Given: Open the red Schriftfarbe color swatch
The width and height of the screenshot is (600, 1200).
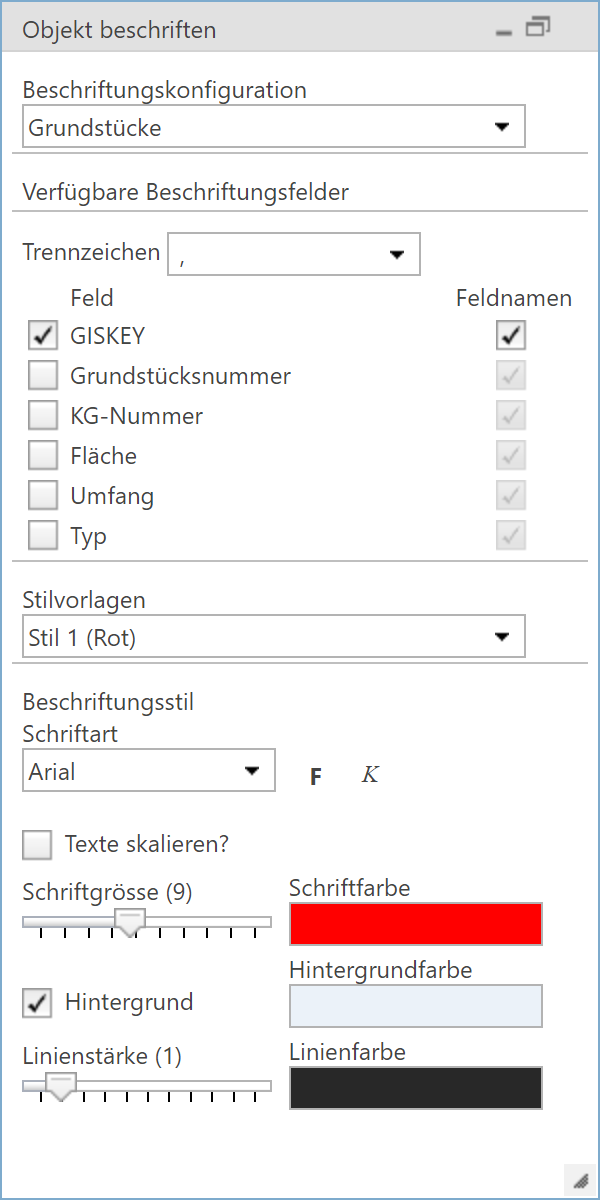Looking at the screenshot, I should pyautogui.click(x=415, y=924).
